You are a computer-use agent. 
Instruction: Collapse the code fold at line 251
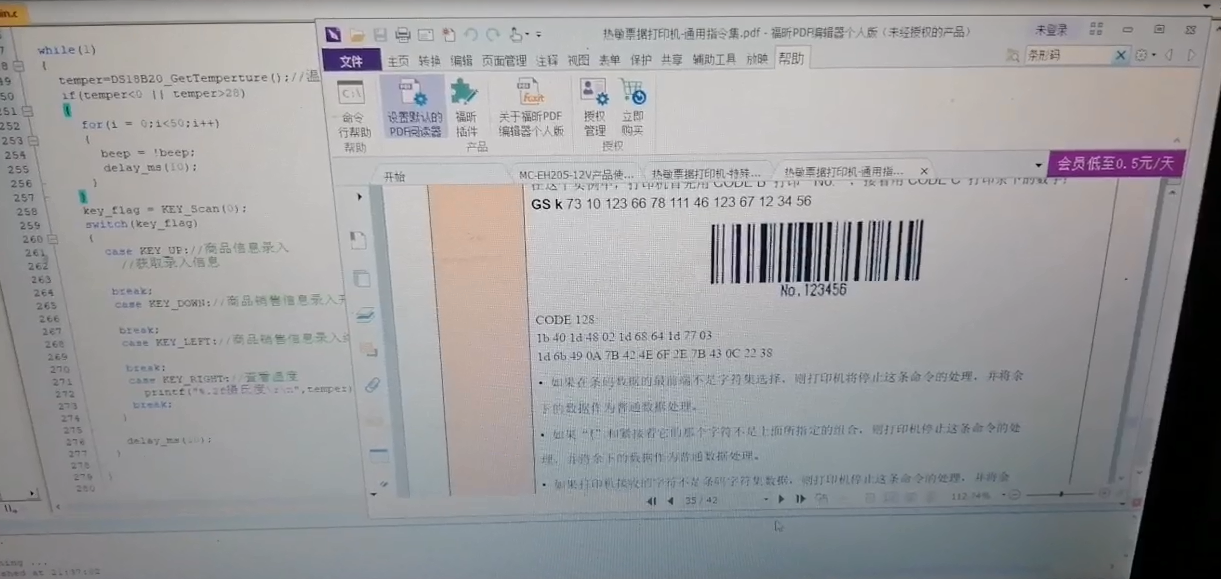pyautogui.click(x=30, y=111)
